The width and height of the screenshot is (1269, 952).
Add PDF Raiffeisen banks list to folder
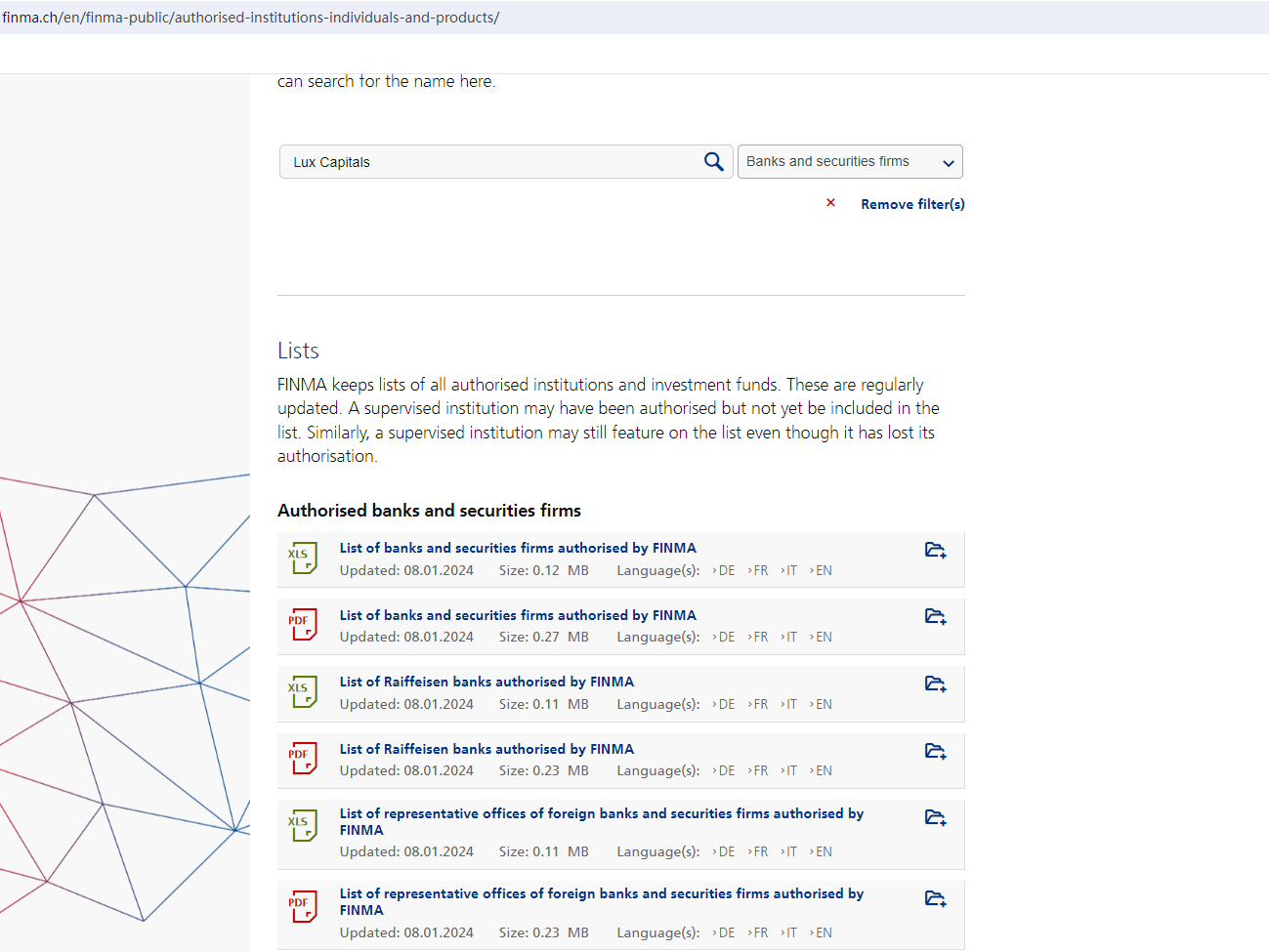tap(935, 751)
